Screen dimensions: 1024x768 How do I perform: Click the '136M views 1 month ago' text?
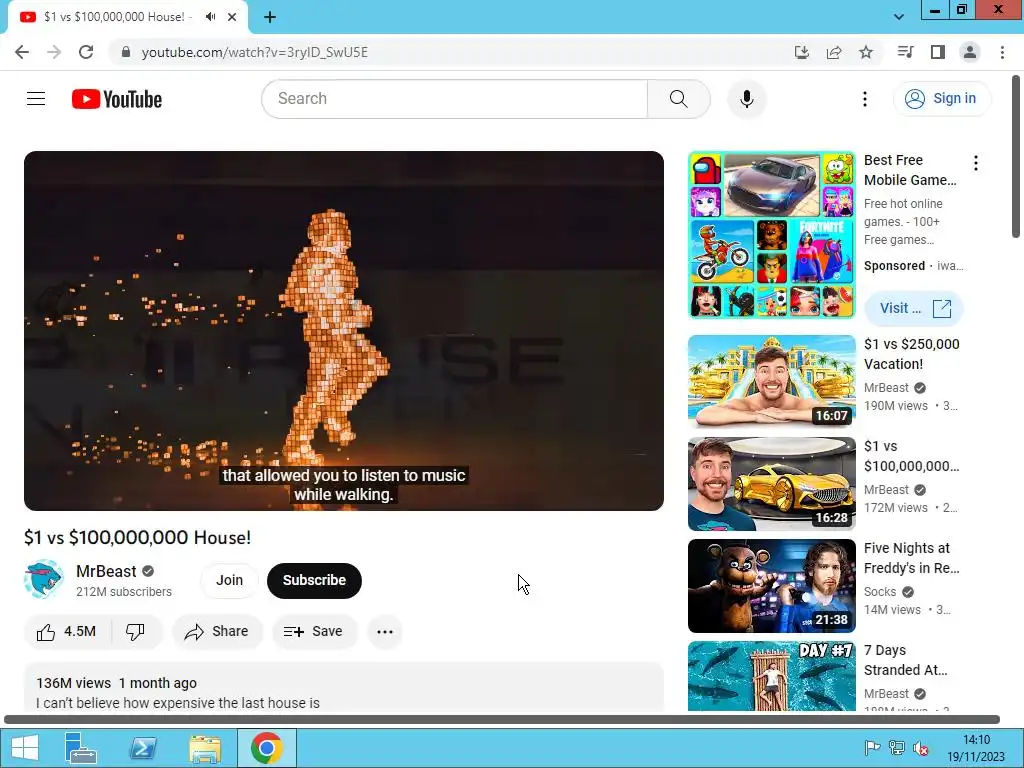click(116, 683)
